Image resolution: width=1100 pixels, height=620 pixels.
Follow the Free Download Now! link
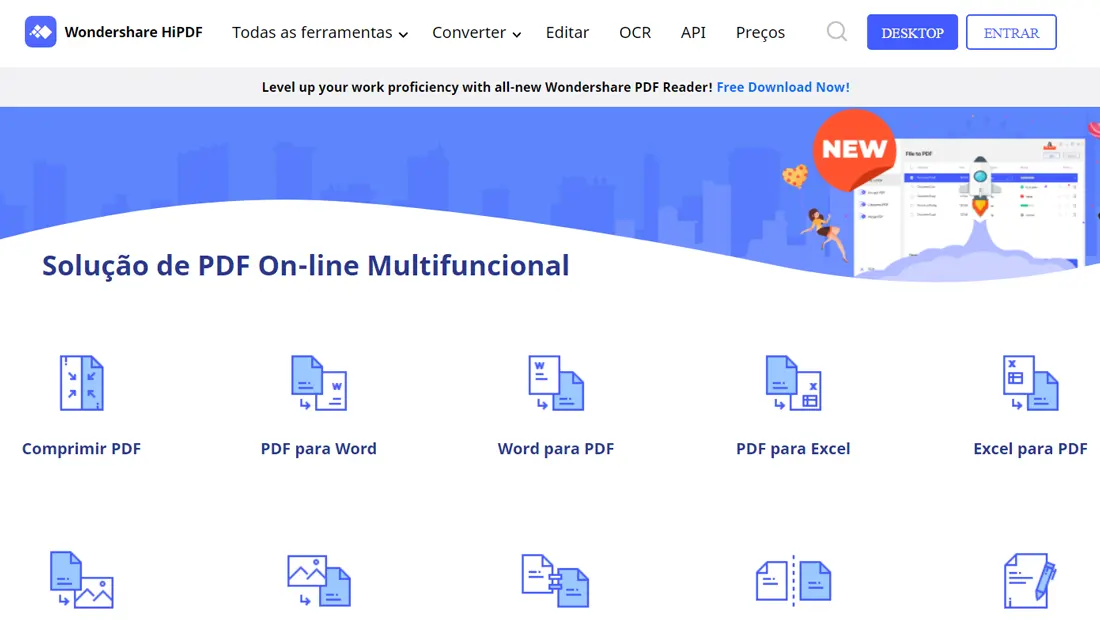click(783, 87)
